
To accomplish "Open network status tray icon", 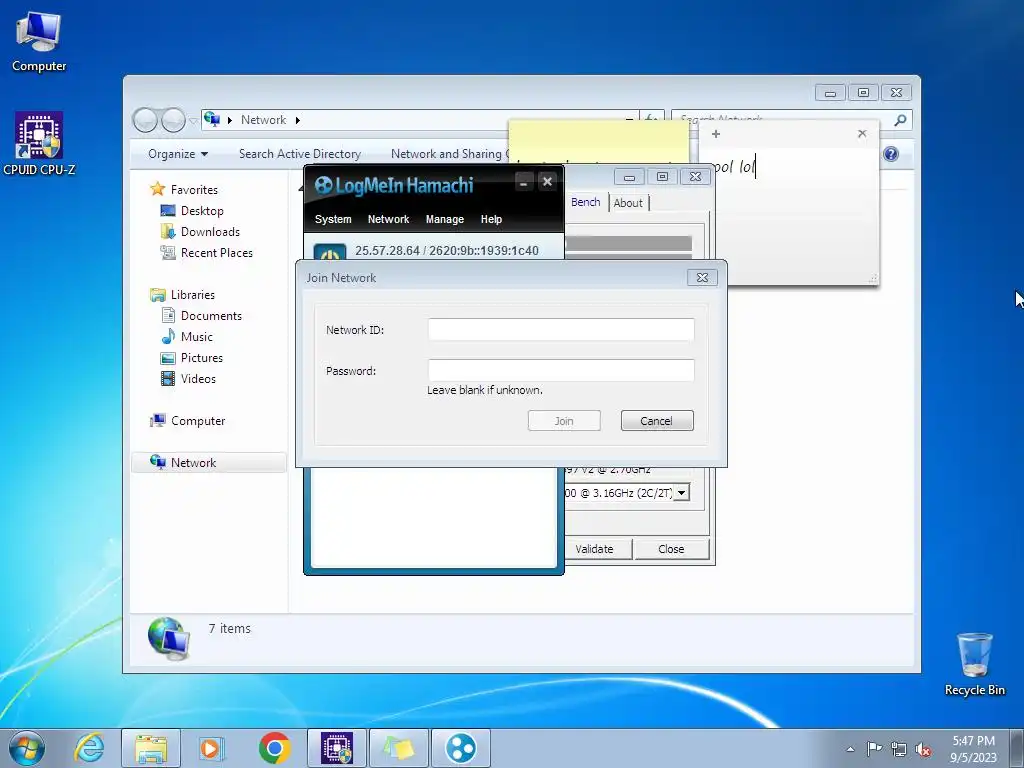I will pos(899,749).
